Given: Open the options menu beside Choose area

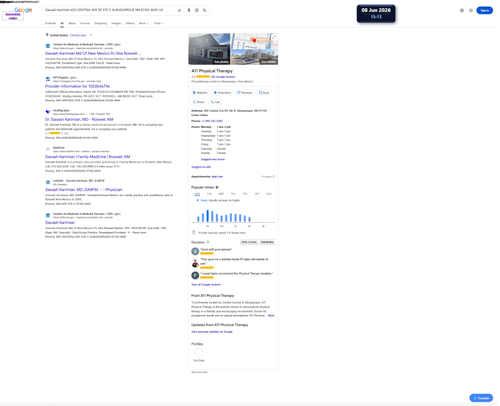Looking at the screenshot, I should click(x=91, y=35).
